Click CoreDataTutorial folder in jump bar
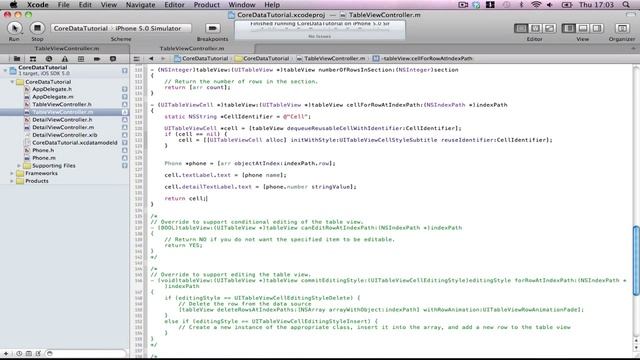 [x=262, y=58]
